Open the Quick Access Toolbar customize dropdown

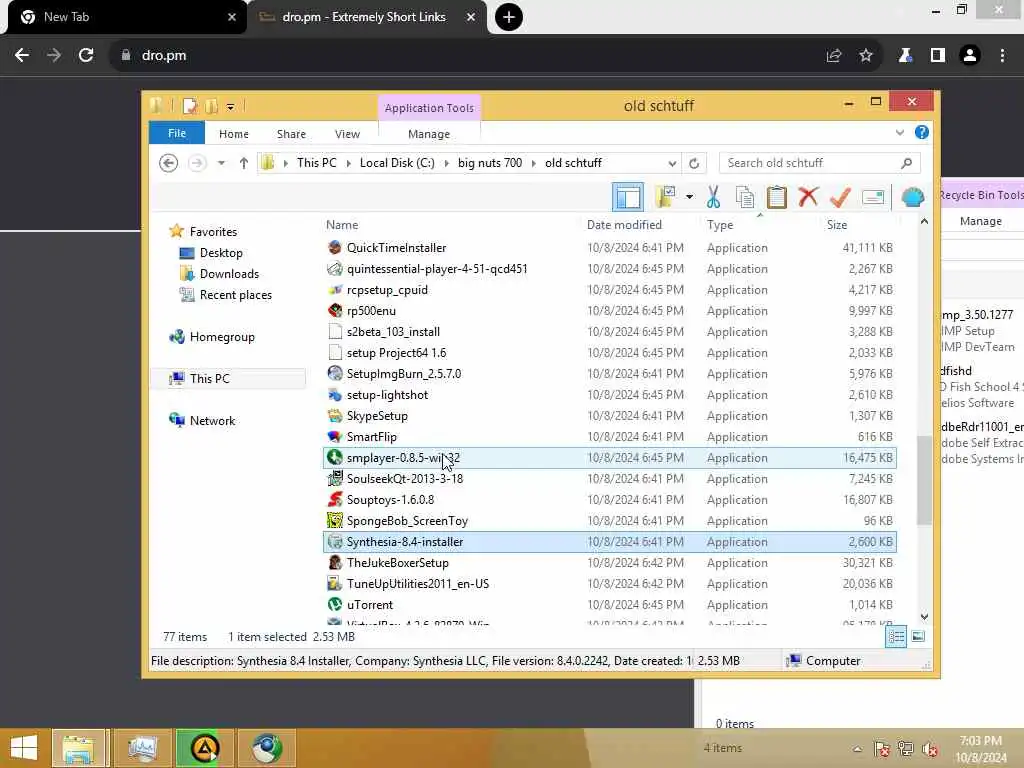[231, 106]
